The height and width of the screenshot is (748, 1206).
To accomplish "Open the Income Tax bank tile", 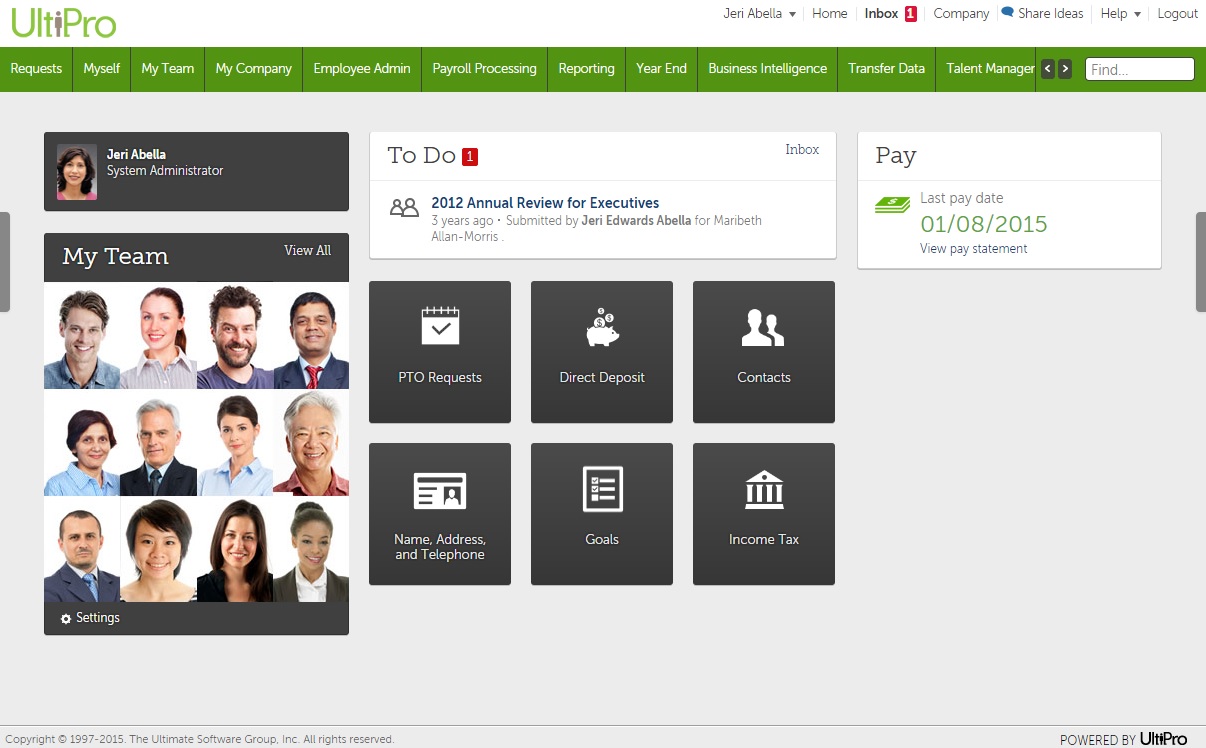I will click(x=763, y=513).
